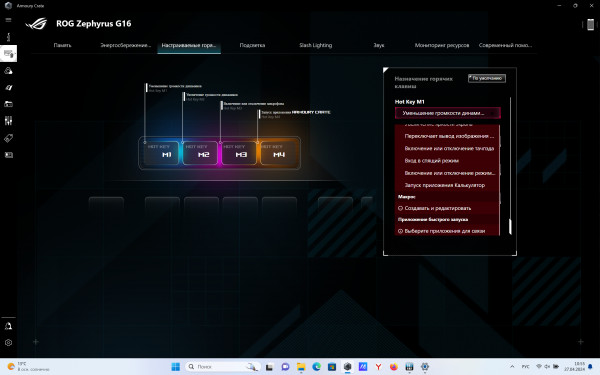Image resolution: width=600 pixels, height=375 pixels.
Task: Switch to the Slash Lighting tab
Action: 315,45
